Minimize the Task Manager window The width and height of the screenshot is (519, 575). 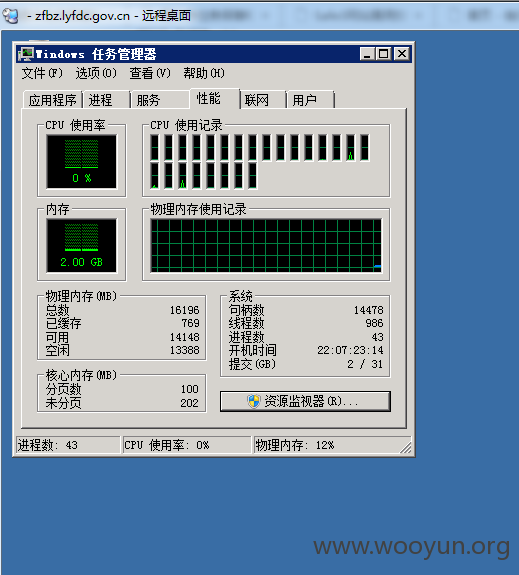pos(367,54)
